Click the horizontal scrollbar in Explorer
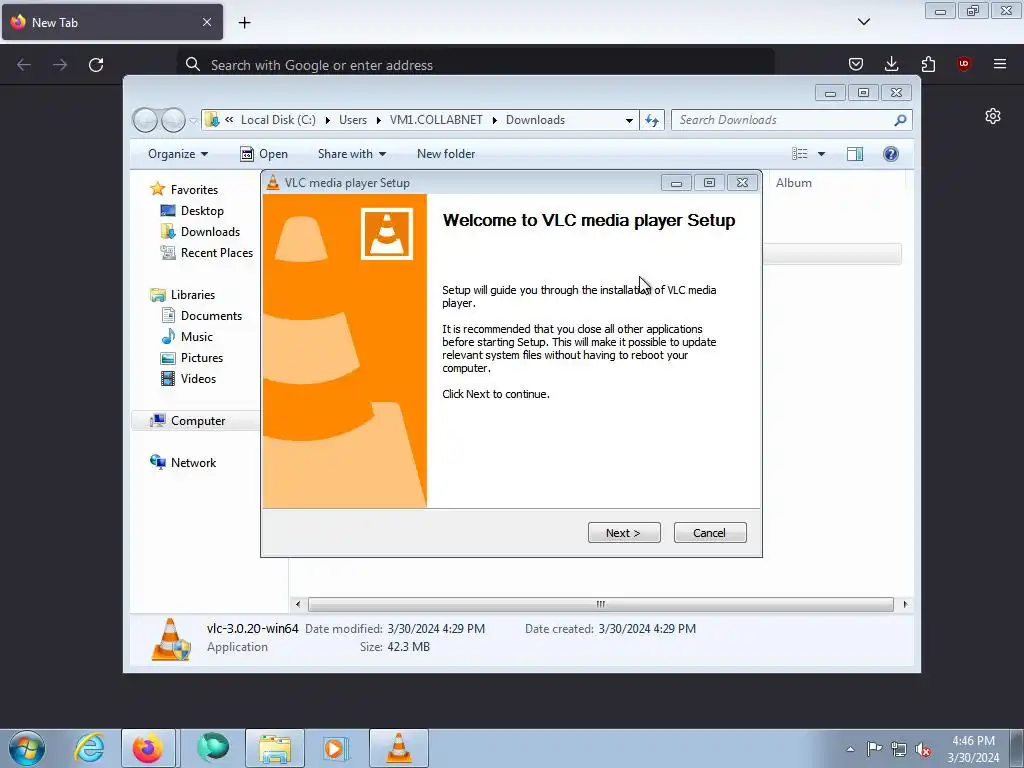The image size is (1024, 768). pos(600,604)
